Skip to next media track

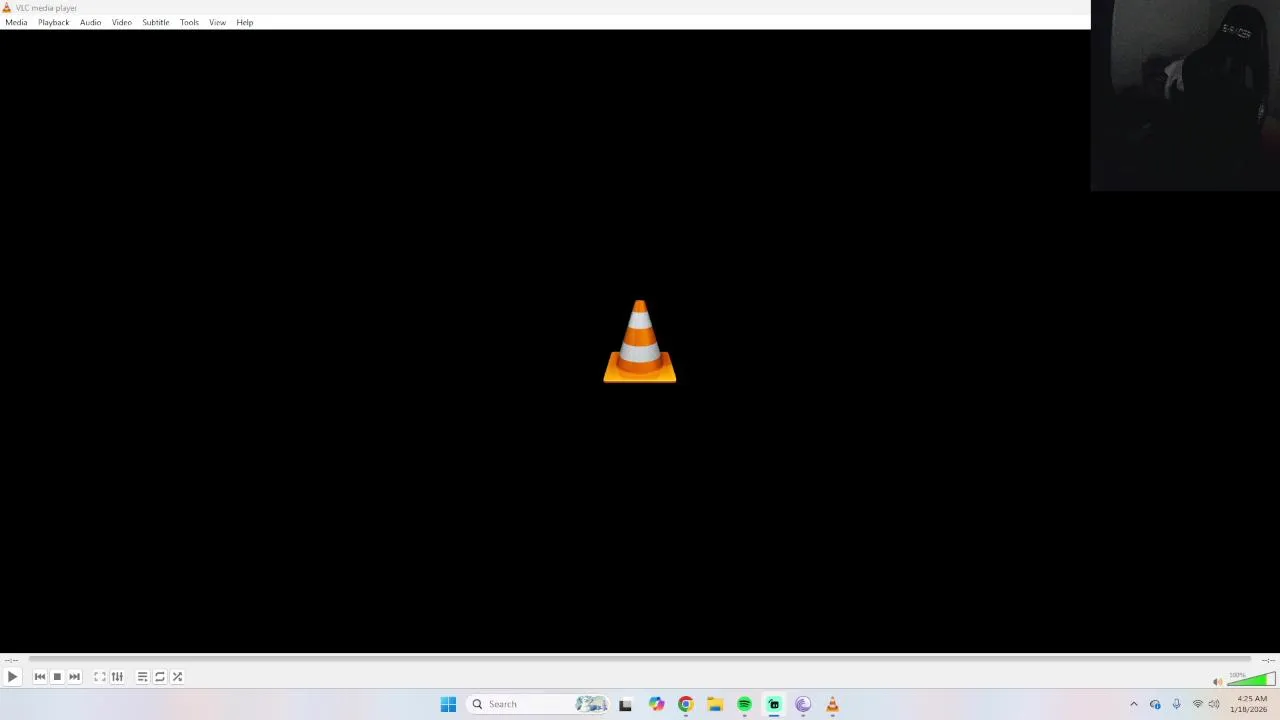pos(74,677)
